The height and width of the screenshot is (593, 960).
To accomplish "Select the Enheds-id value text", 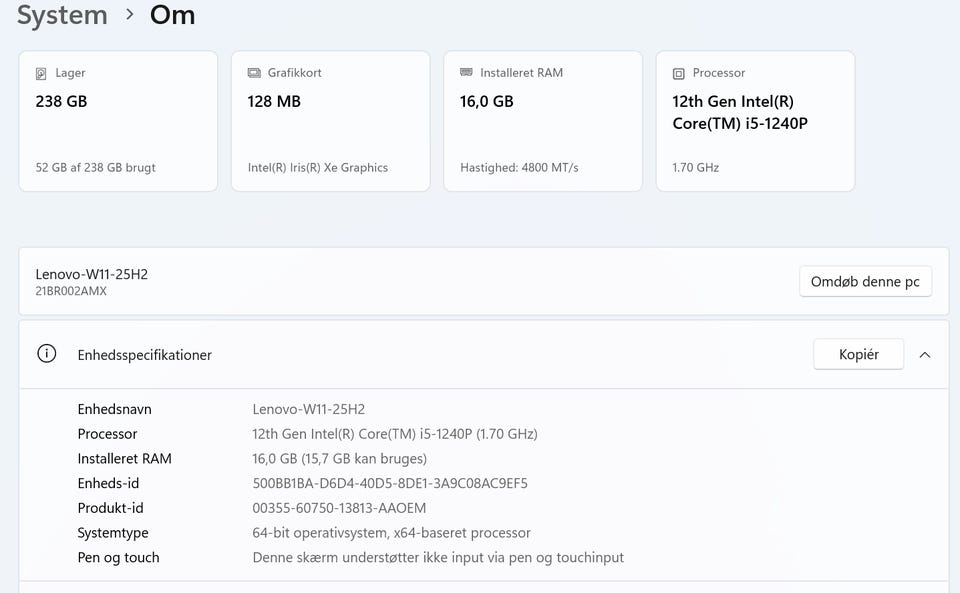I will (x=390, y=483).
